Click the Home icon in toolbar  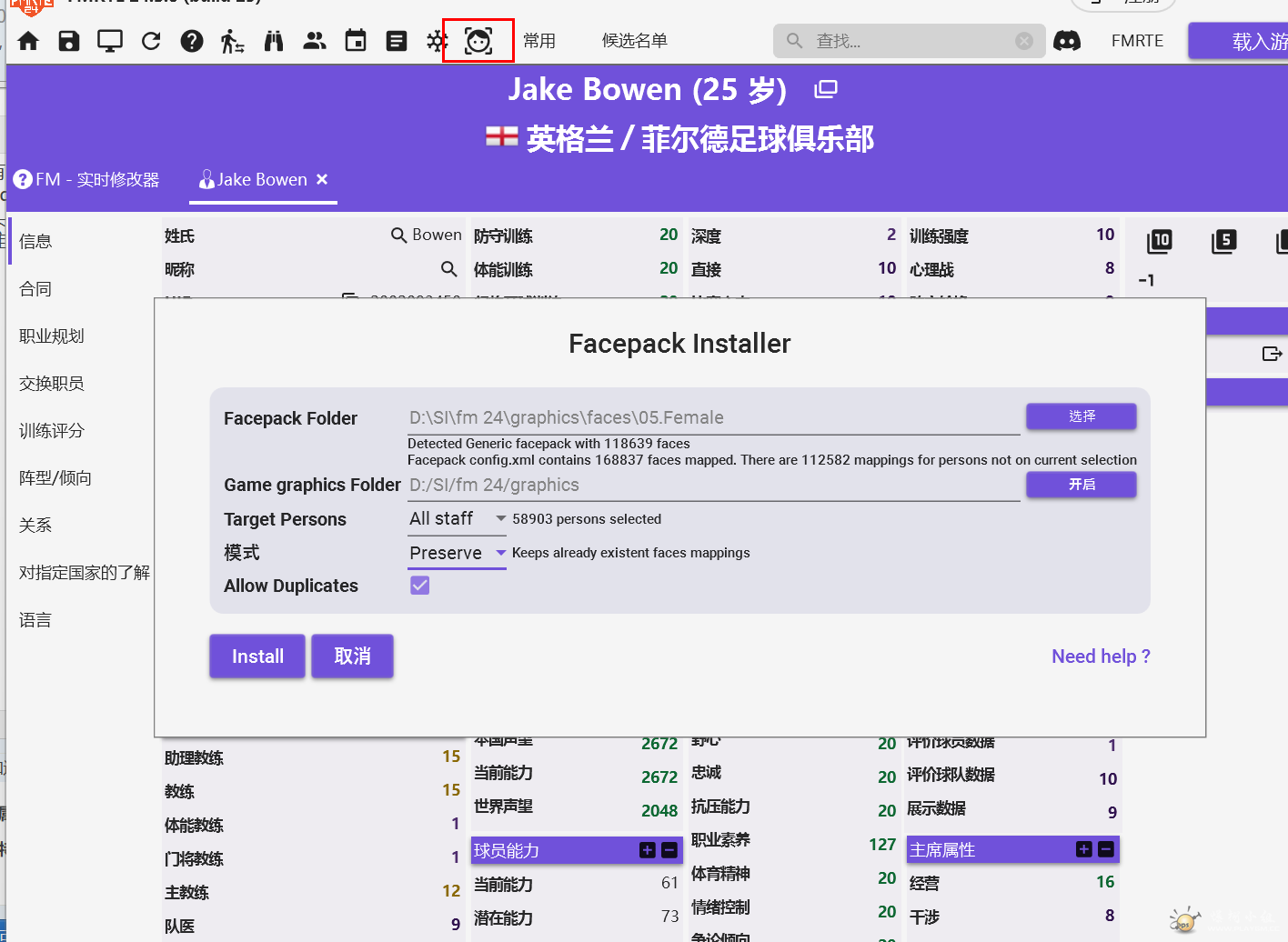(x=29, y=41)
